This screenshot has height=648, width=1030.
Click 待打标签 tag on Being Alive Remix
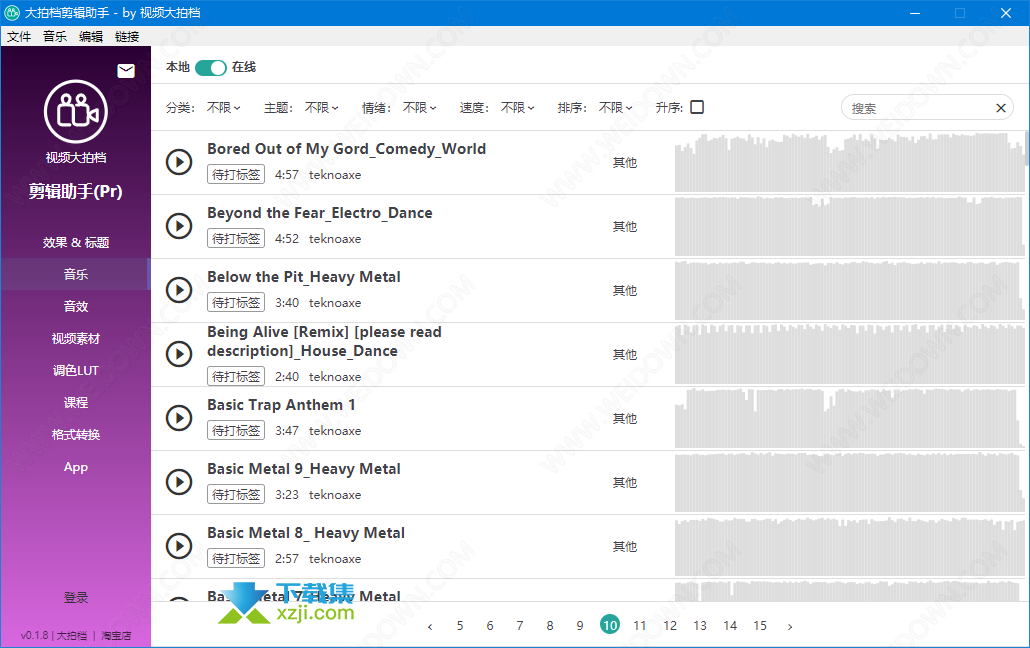pos(236,377)
